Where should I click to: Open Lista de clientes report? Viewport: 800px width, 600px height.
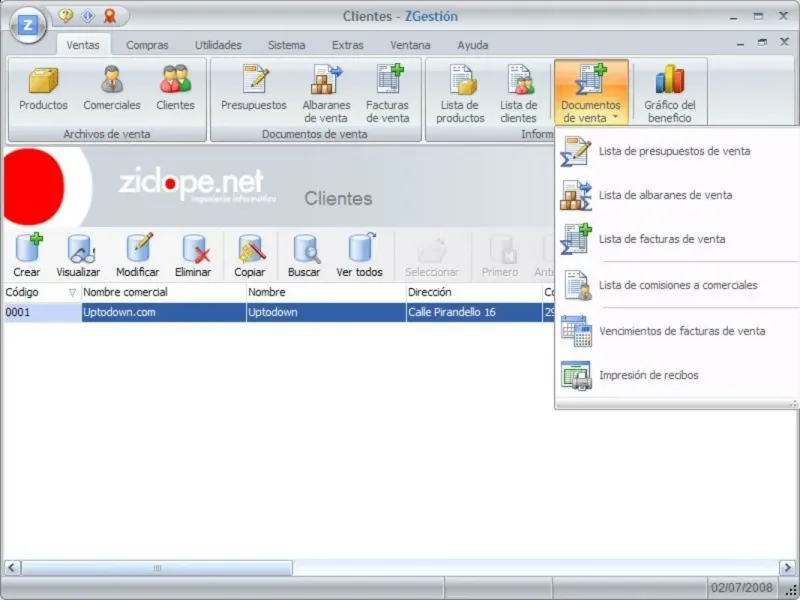518,93
